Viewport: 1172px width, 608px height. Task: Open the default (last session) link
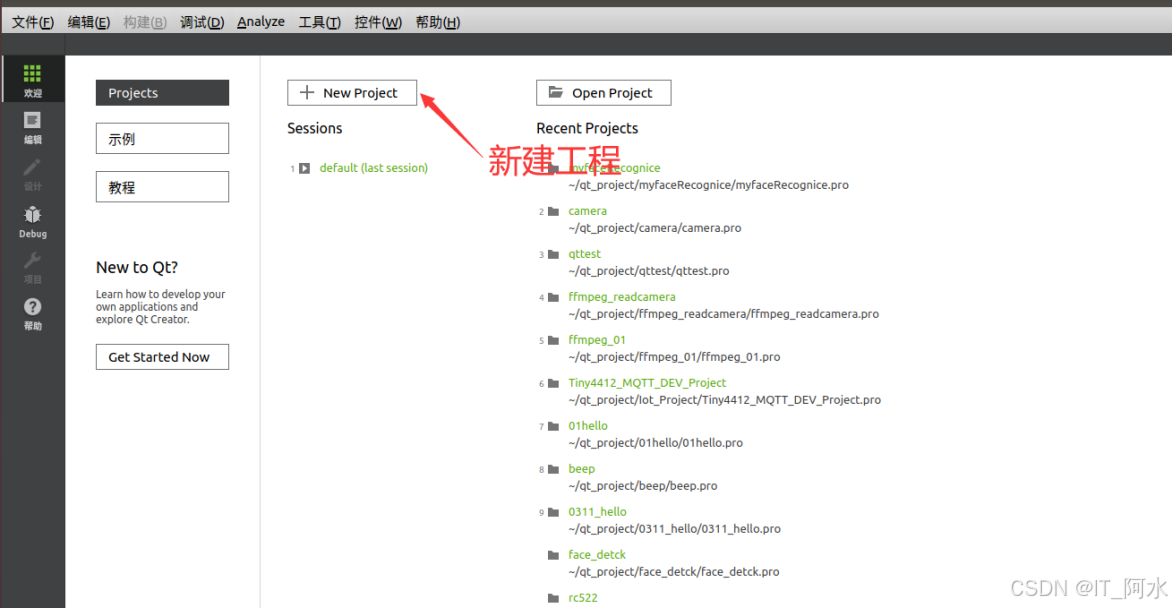click(374, 168)
